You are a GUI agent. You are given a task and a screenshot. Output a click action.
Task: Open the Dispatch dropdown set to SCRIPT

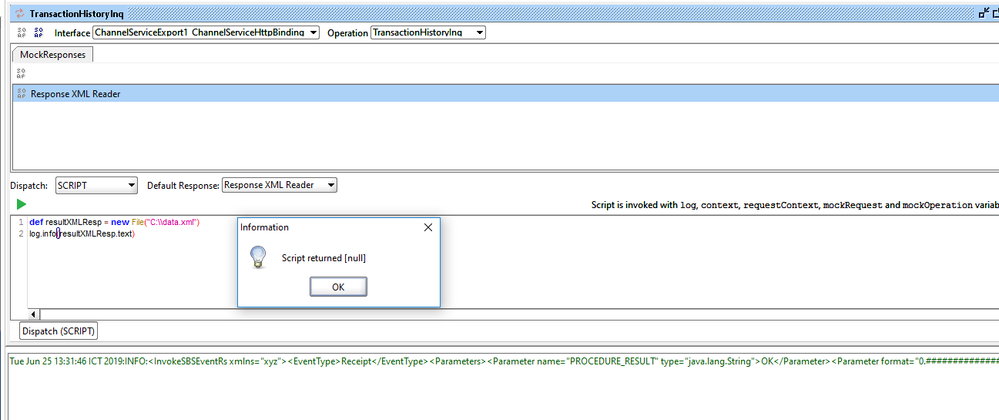(96, 185)
